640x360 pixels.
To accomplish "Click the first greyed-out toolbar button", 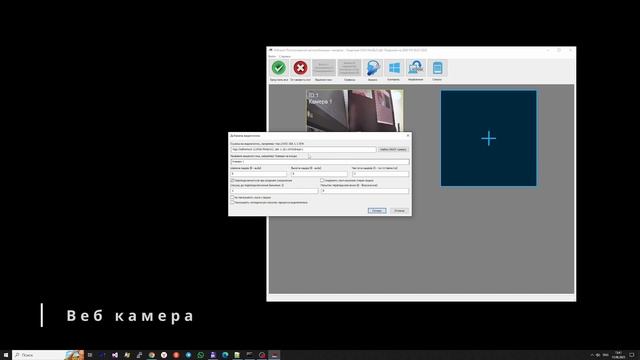I will tap(324, 68).
